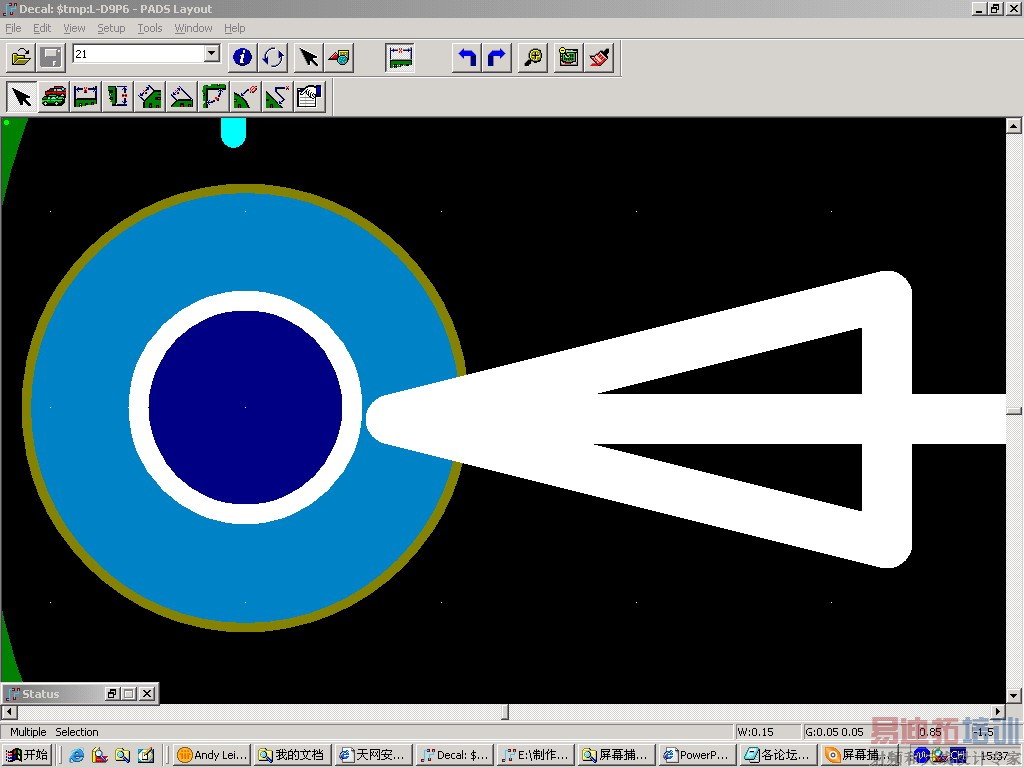Open the Tools menu
Image resolution: width=1024 pixels, height=768 pixels.
150,28
